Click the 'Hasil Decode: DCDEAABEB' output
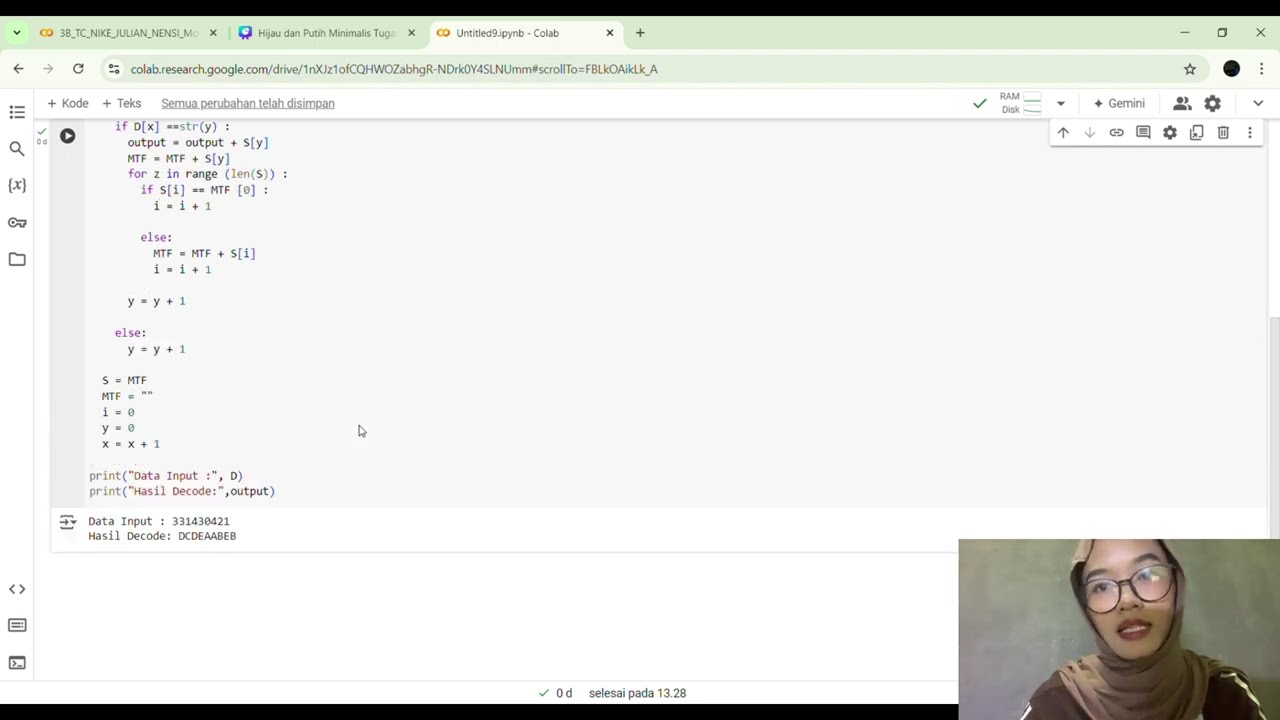The image size is (1280, 720). point(162,536)
